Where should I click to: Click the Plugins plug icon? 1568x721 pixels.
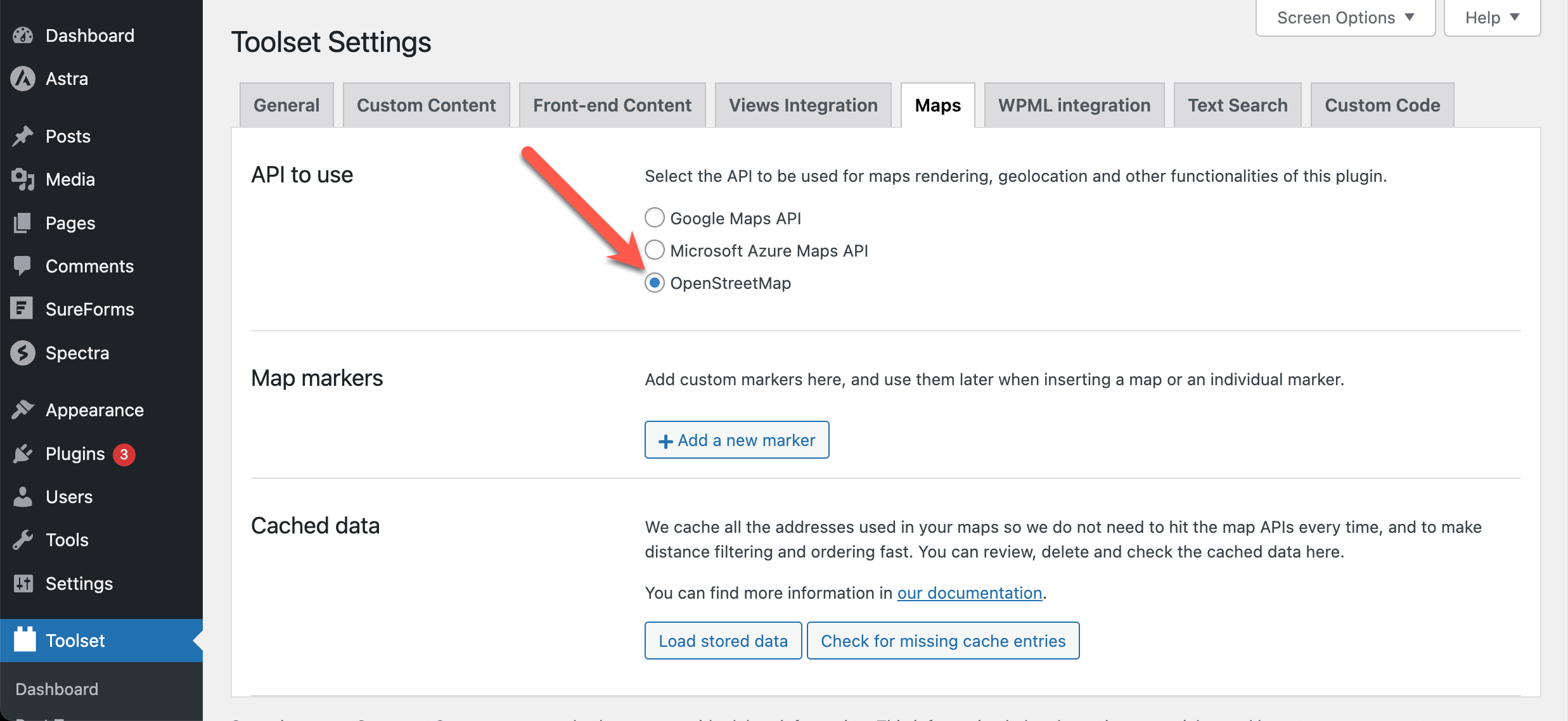[x=23, y=454]
